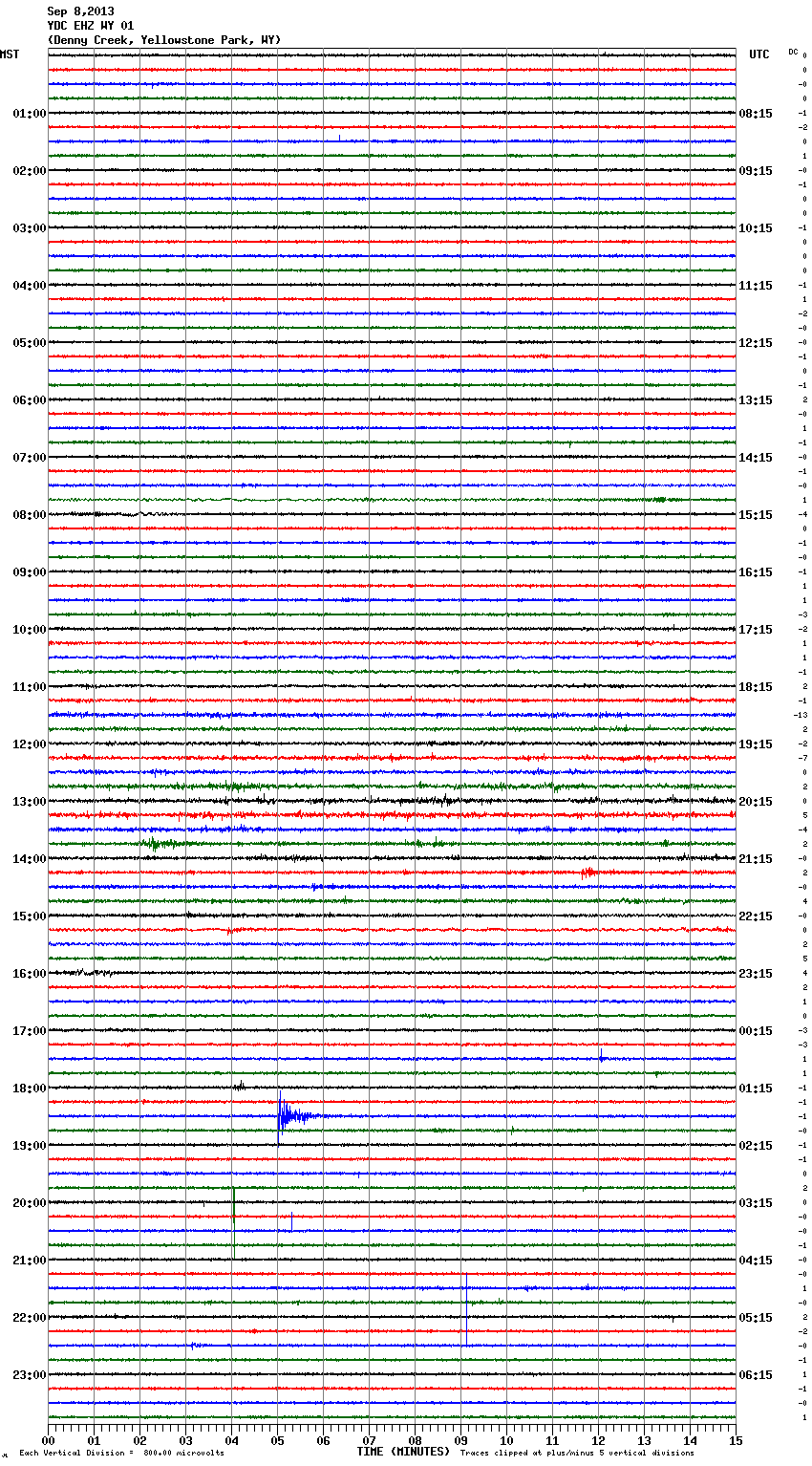This screenshot has width=812, height=1466.
Task: Click the minute 15 tick on bottom axis
Action: pos(736,1440)
